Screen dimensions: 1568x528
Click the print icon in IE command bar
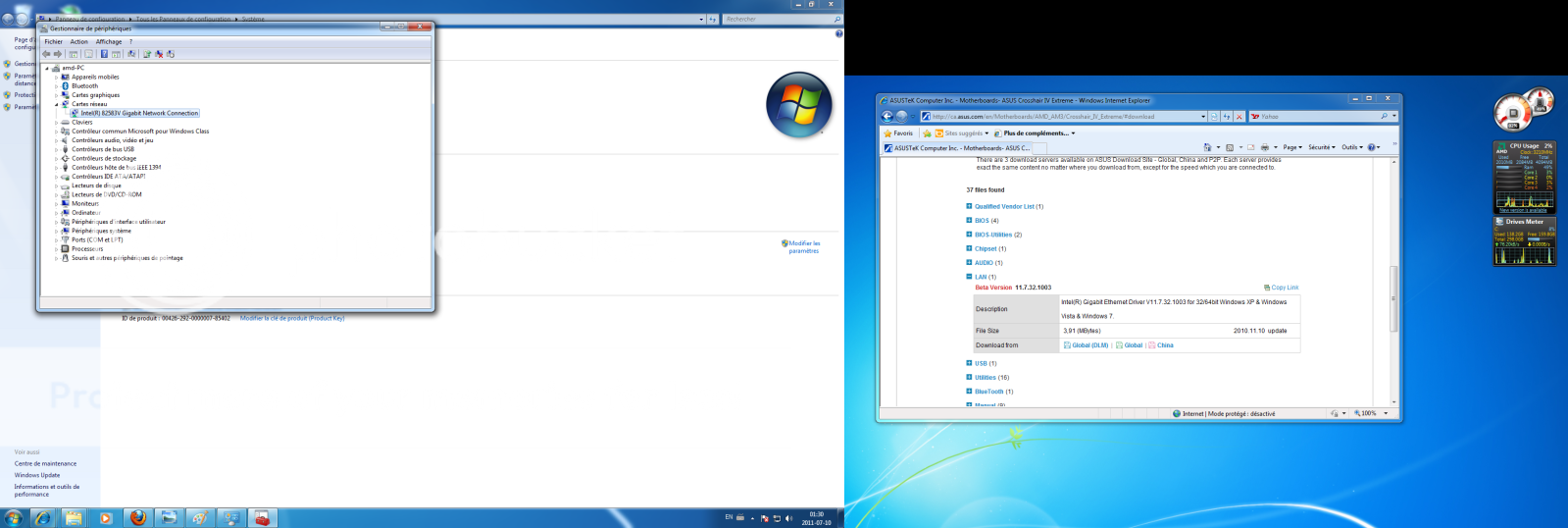(1264, 148)
